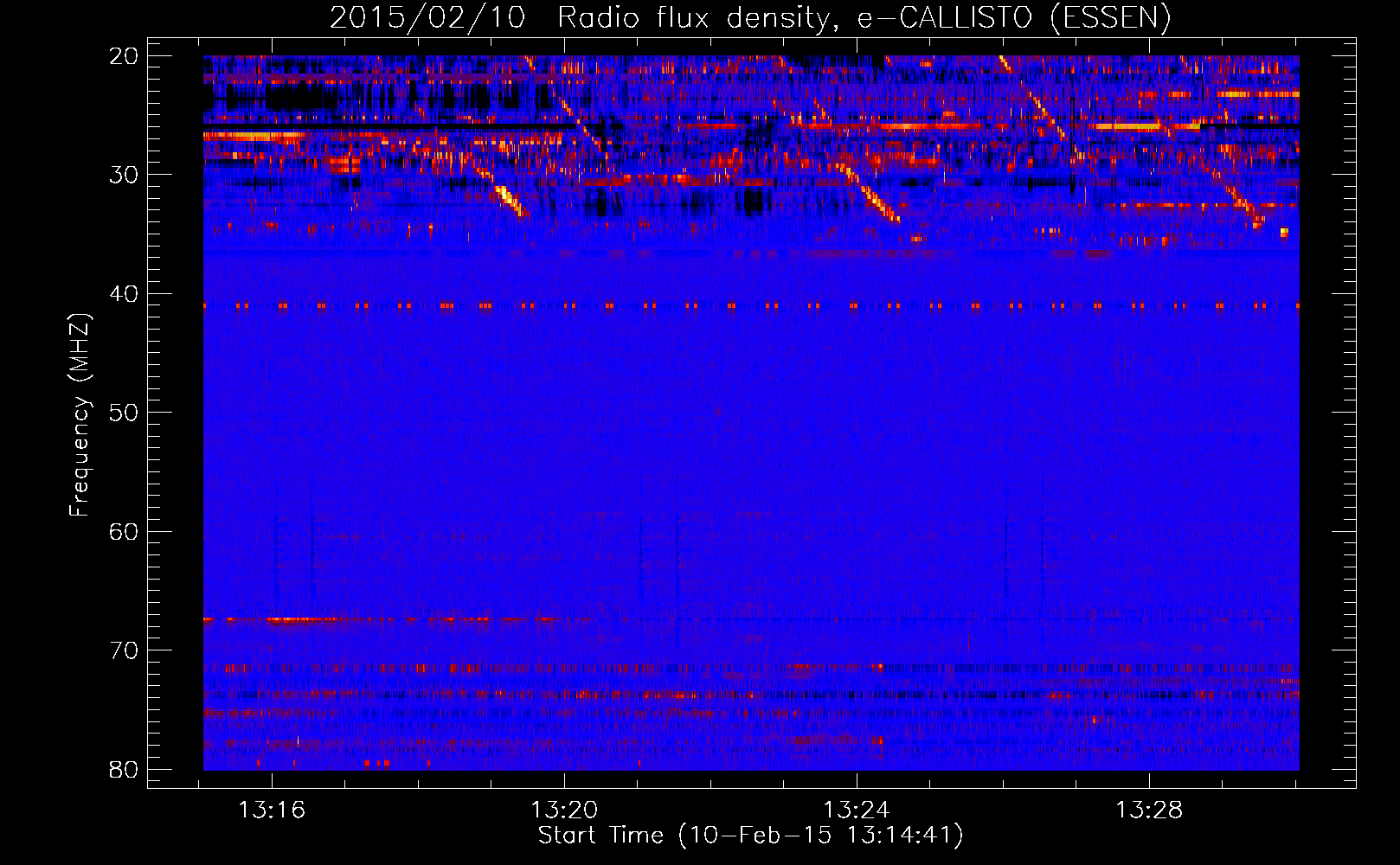Click the 70 frequency tick label

coord(124,650)
